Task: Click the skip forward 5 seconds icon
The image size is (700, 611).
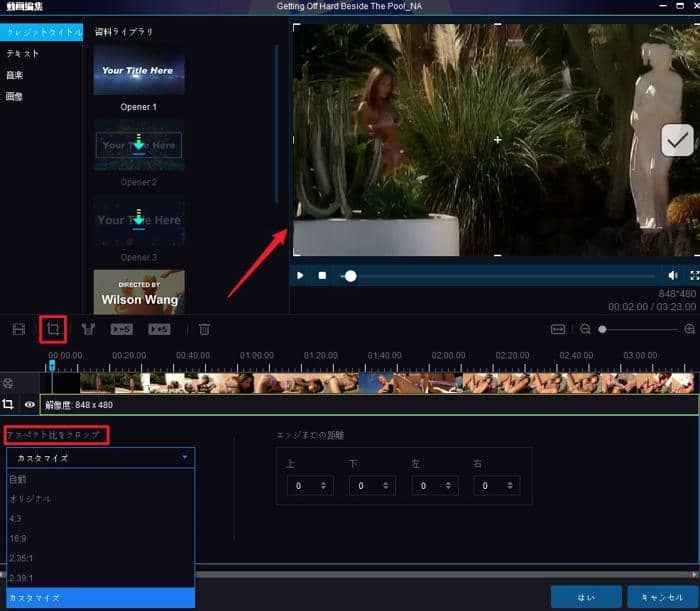Action: click(159, 329)
